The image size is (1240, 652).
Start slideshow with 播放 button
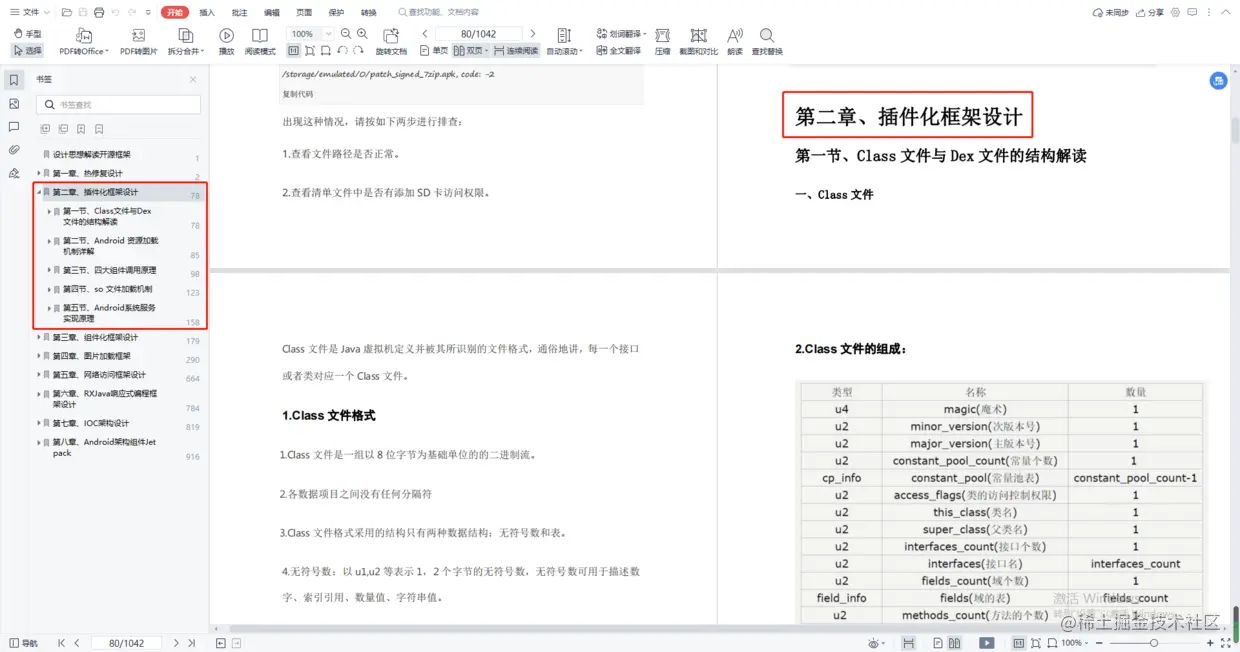click(227, 42)
